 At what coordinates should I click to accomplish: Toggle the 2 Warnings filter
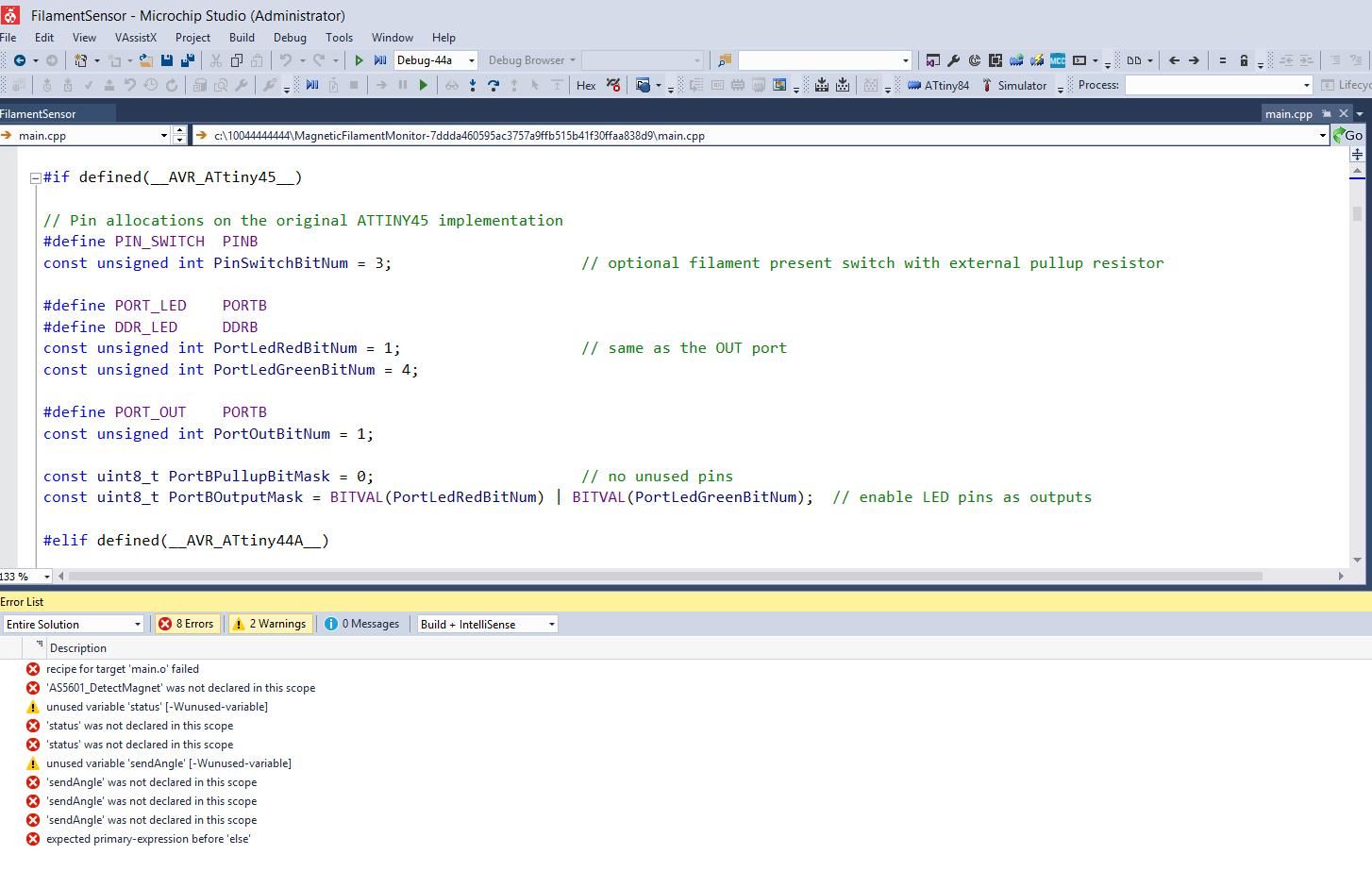click(x=270, y=624)
